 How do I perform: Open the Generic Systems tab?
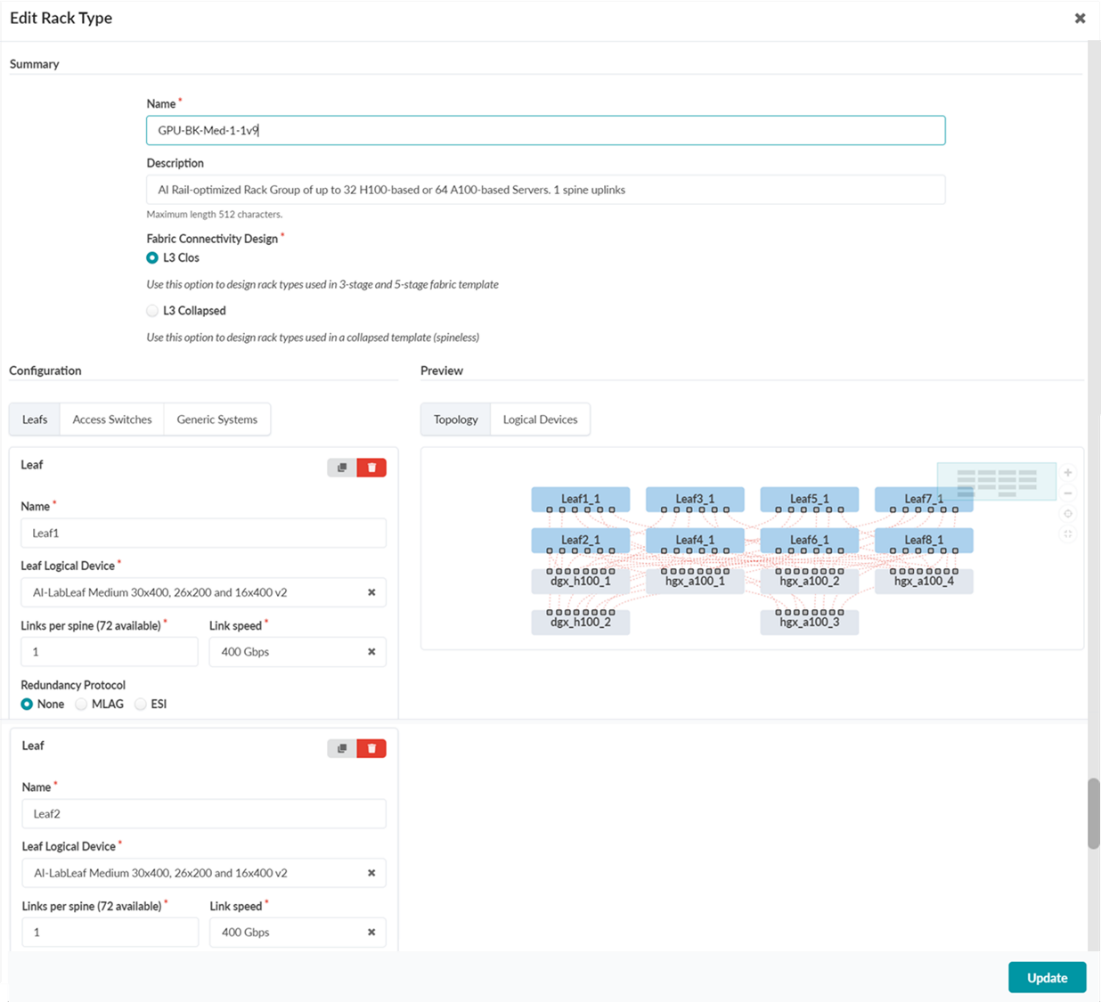pyautogui.click(x=217, y=420)
